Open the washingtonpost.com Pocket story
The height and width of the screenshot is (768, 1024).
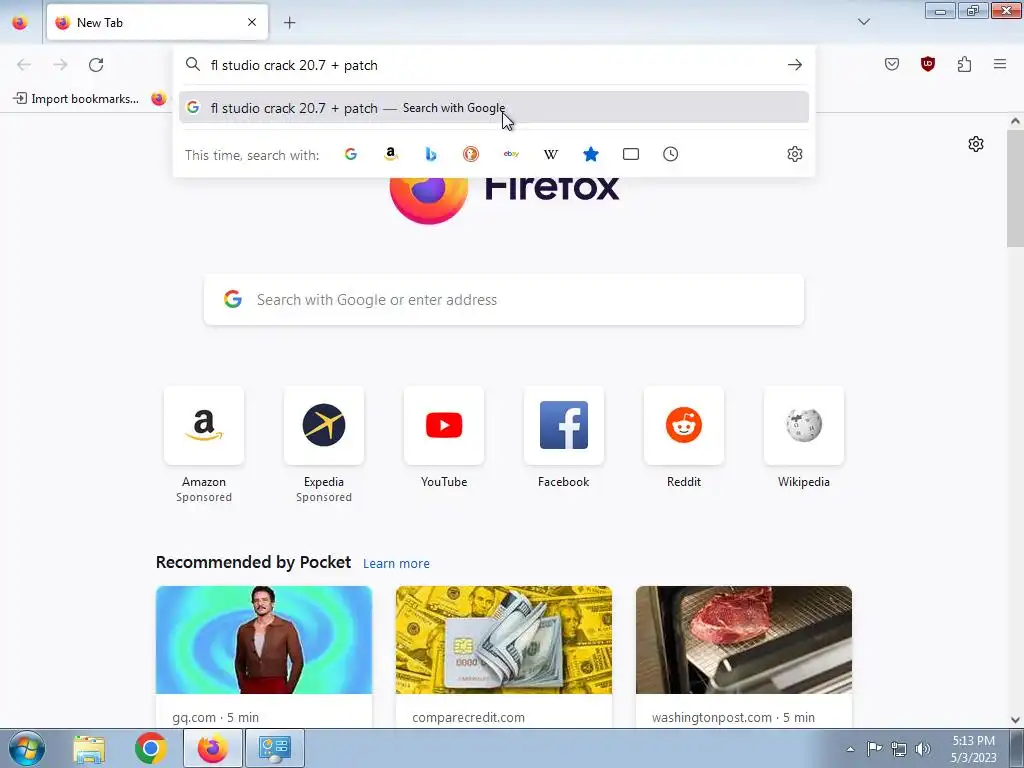pyautogui.click(x=744, y=656)
